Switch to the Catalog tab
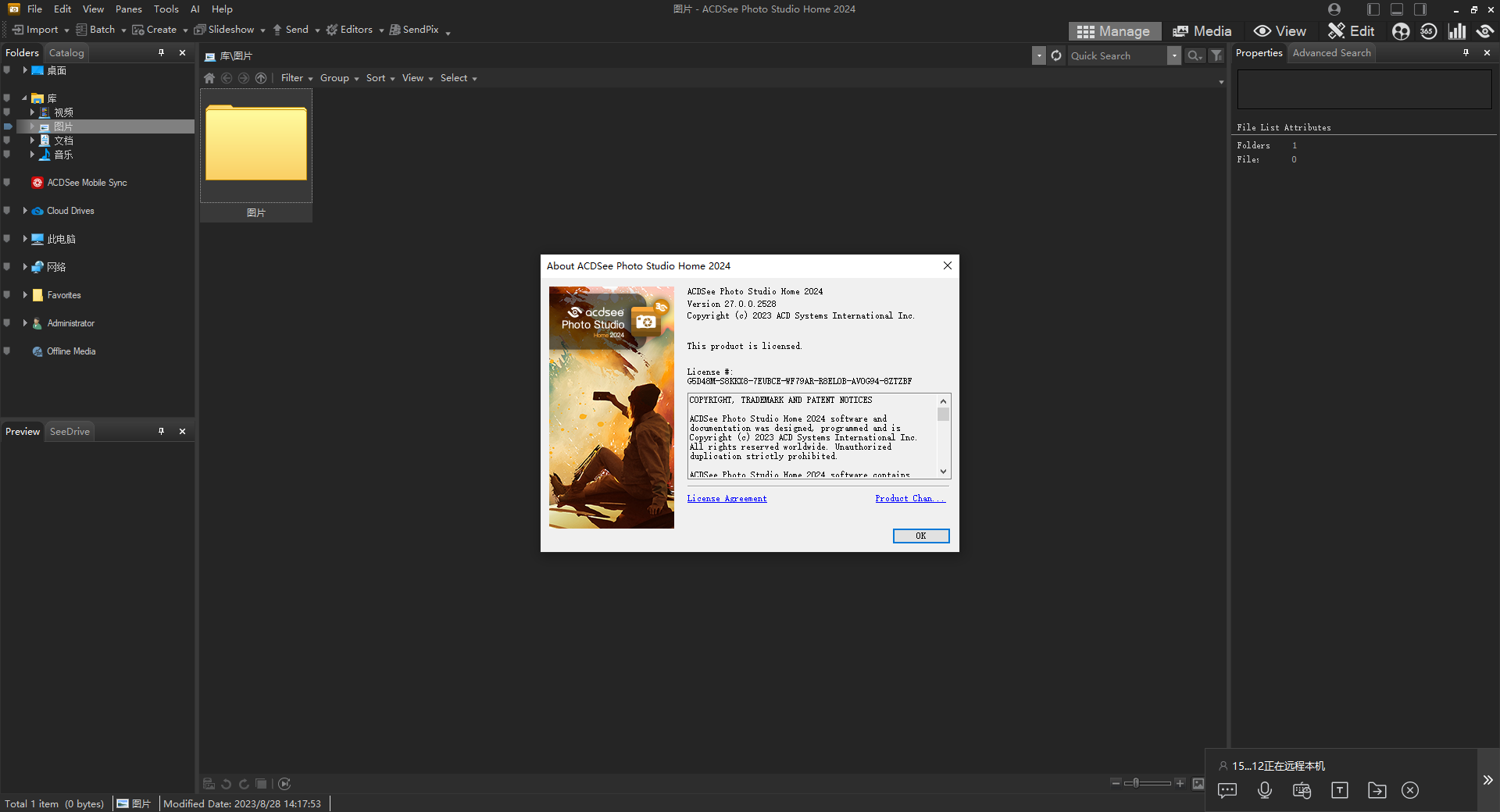The width and height of the screenshot is (1500, 812). (66, 53)
